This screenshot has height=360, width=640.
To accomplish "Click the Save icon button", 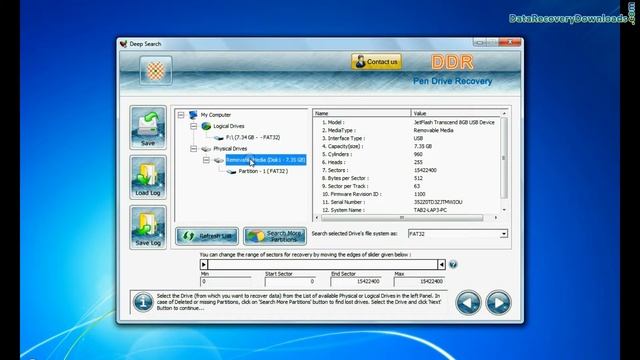I will click(148, 127).
